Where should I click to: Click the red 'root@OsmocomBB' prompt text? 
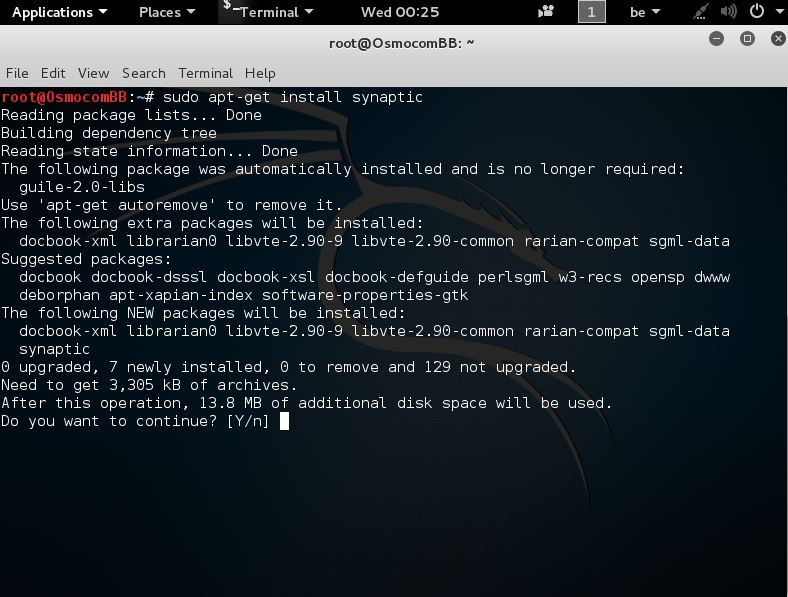point(64,96)
